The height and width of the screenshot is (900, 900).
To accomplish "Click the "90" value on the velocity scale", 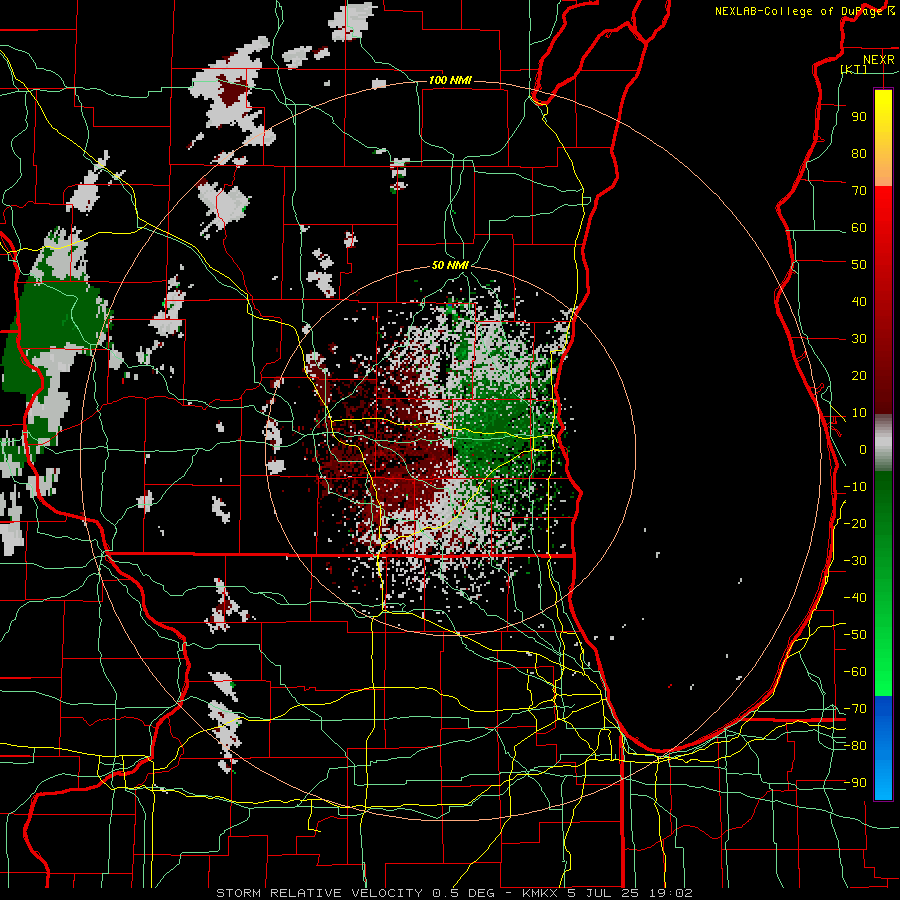I will [x=859, y=117].
